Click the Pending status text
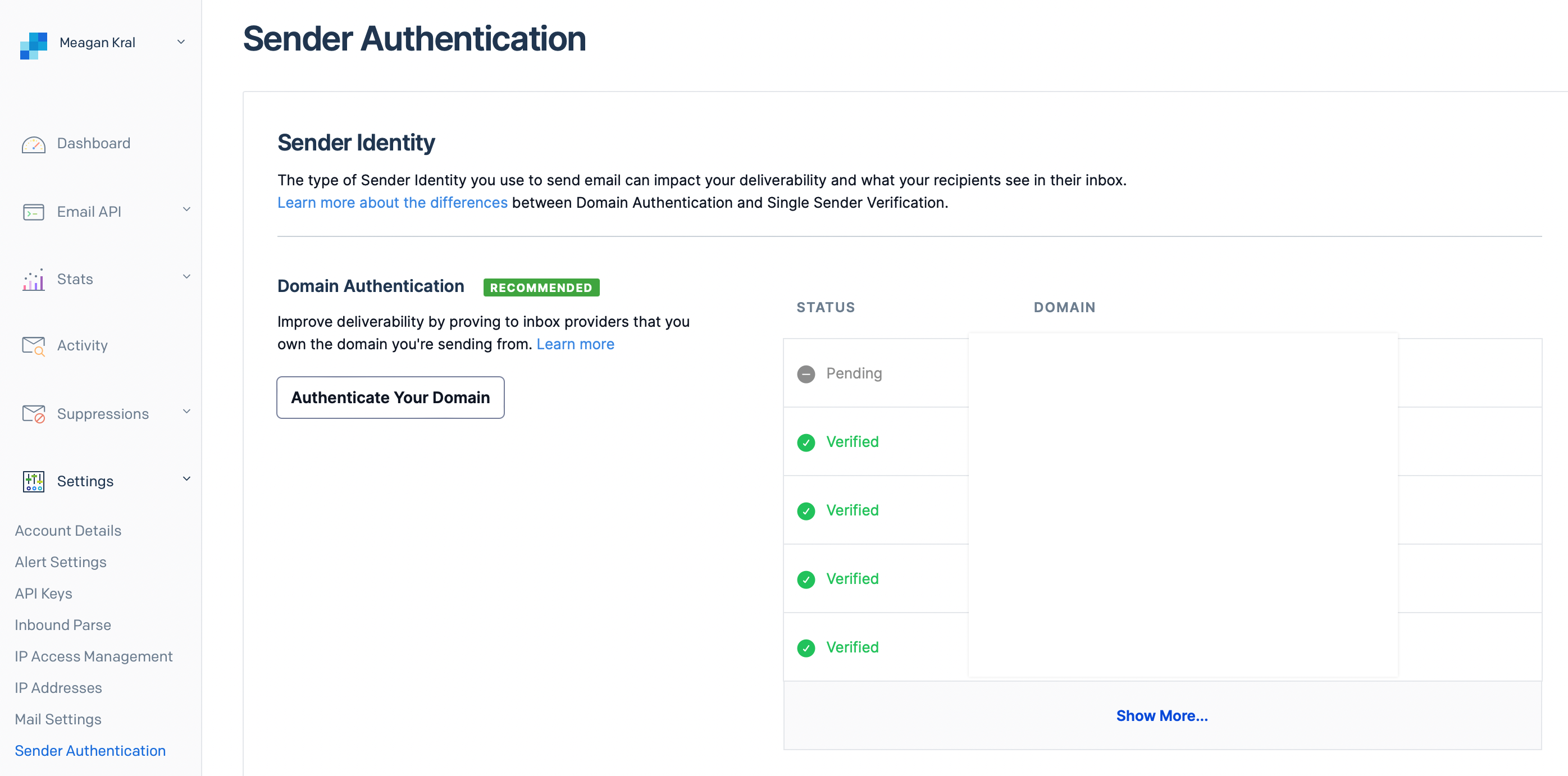Screen dimensions: 1568x776 (854, 373)
